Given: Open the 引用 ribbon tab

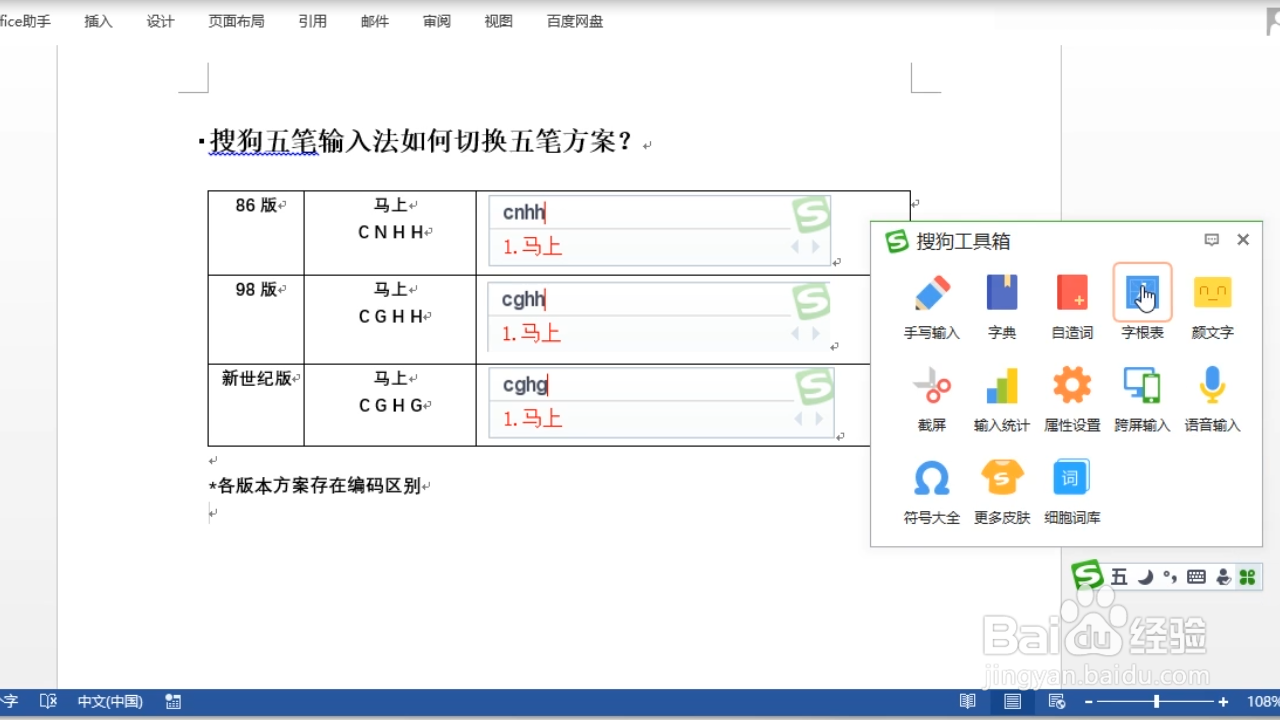Looking at the screenshot, I should tap(313, 21).
